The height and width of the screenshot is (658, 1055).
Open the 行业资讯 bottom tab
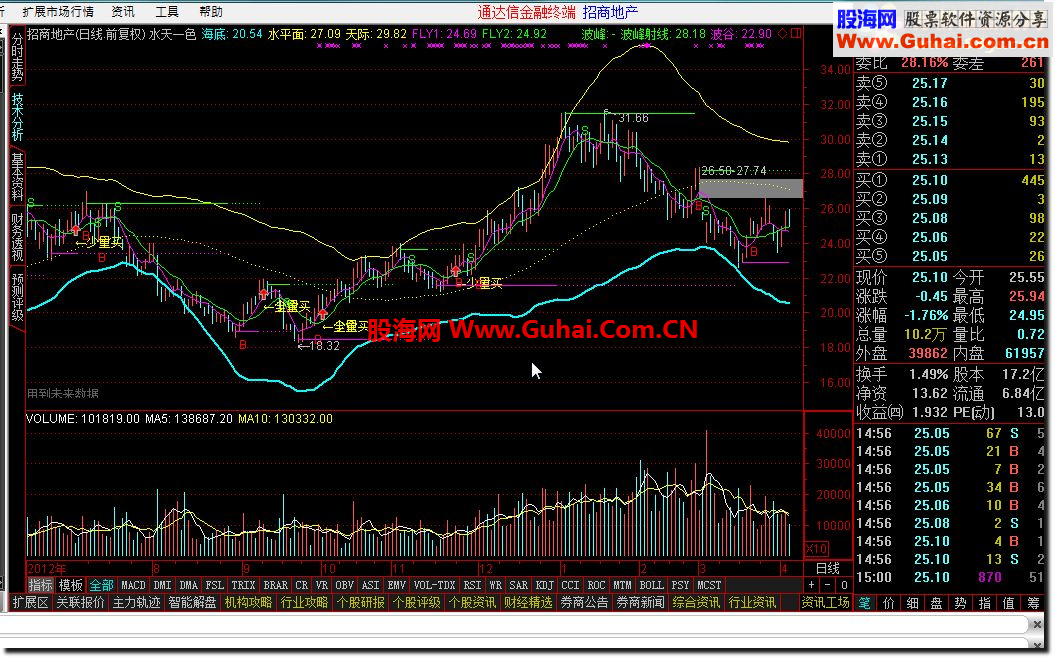(x=752, y=603)
